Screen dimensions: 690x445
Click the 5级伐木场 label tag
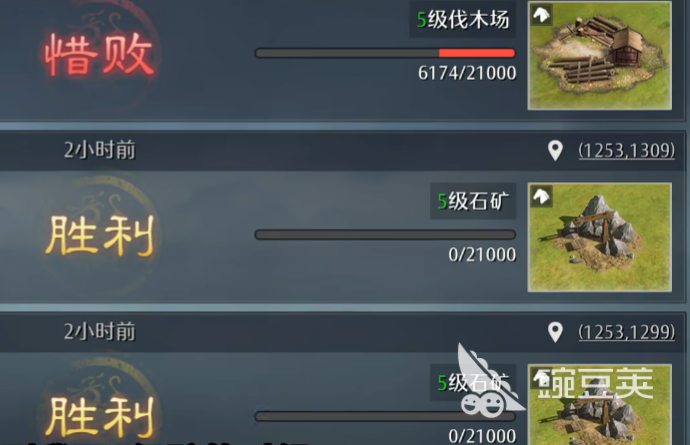pyautogui.click(x=462, y=19)
